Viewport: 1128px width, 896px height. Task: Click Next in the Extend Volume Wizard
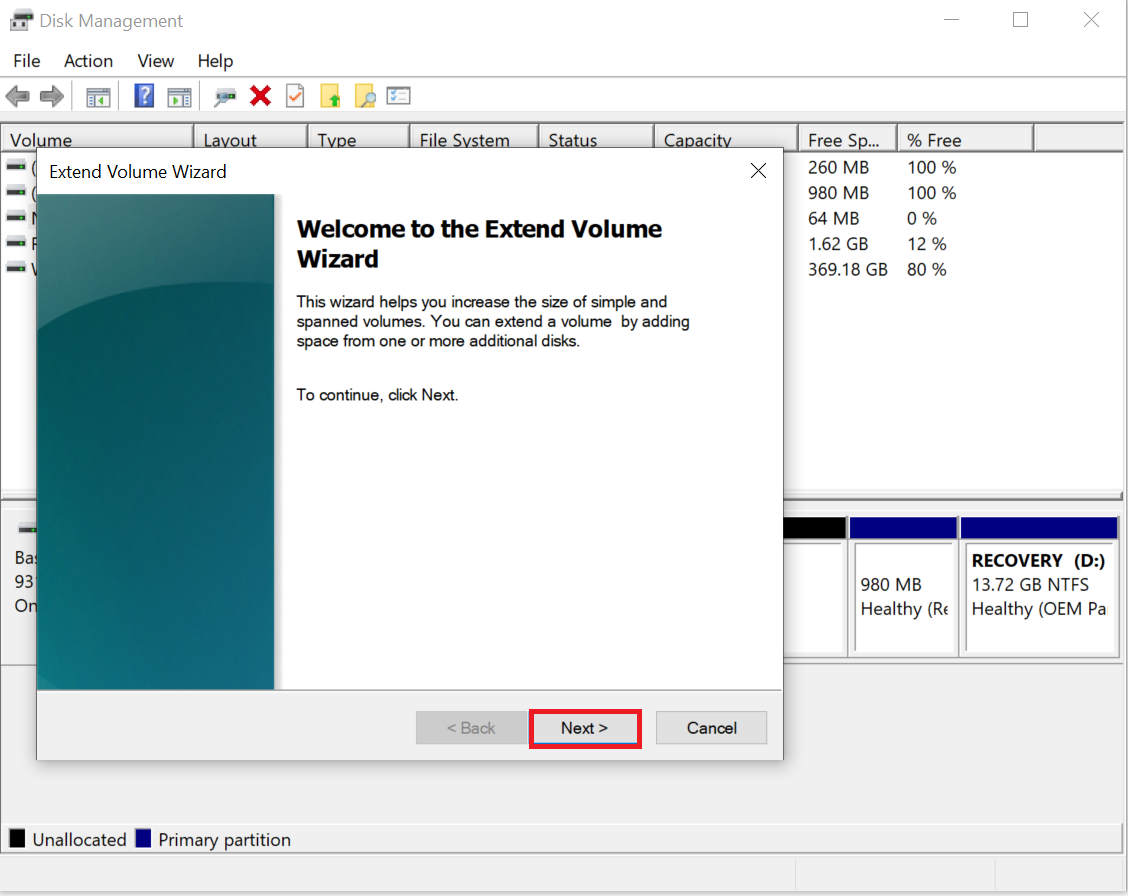pos(585,727)
